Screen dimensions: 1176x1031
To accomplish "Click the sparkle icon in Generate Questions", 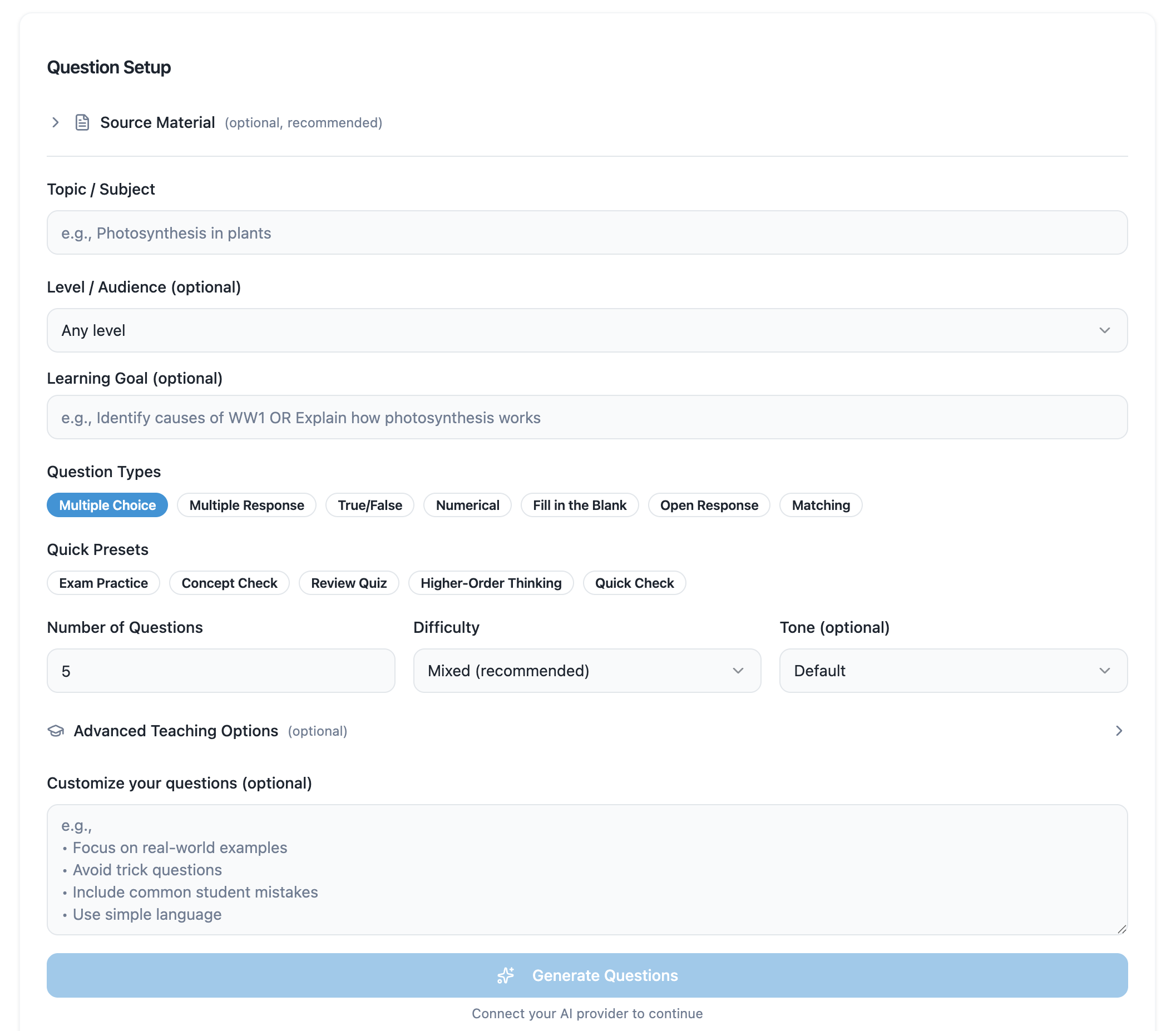I will point(506,975).
